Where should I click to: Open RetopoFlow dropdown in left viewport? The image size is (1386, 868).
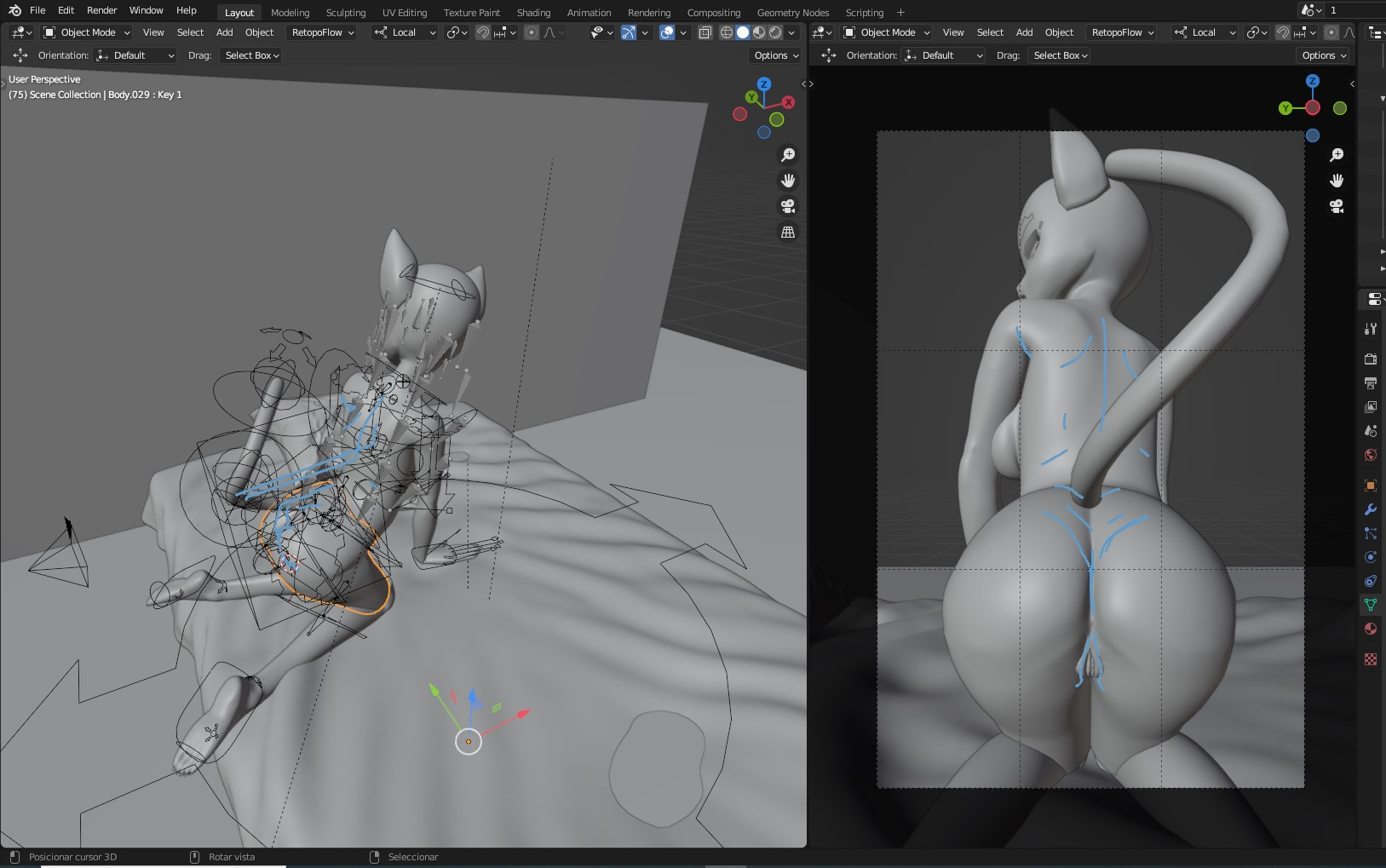coord(323,32)
